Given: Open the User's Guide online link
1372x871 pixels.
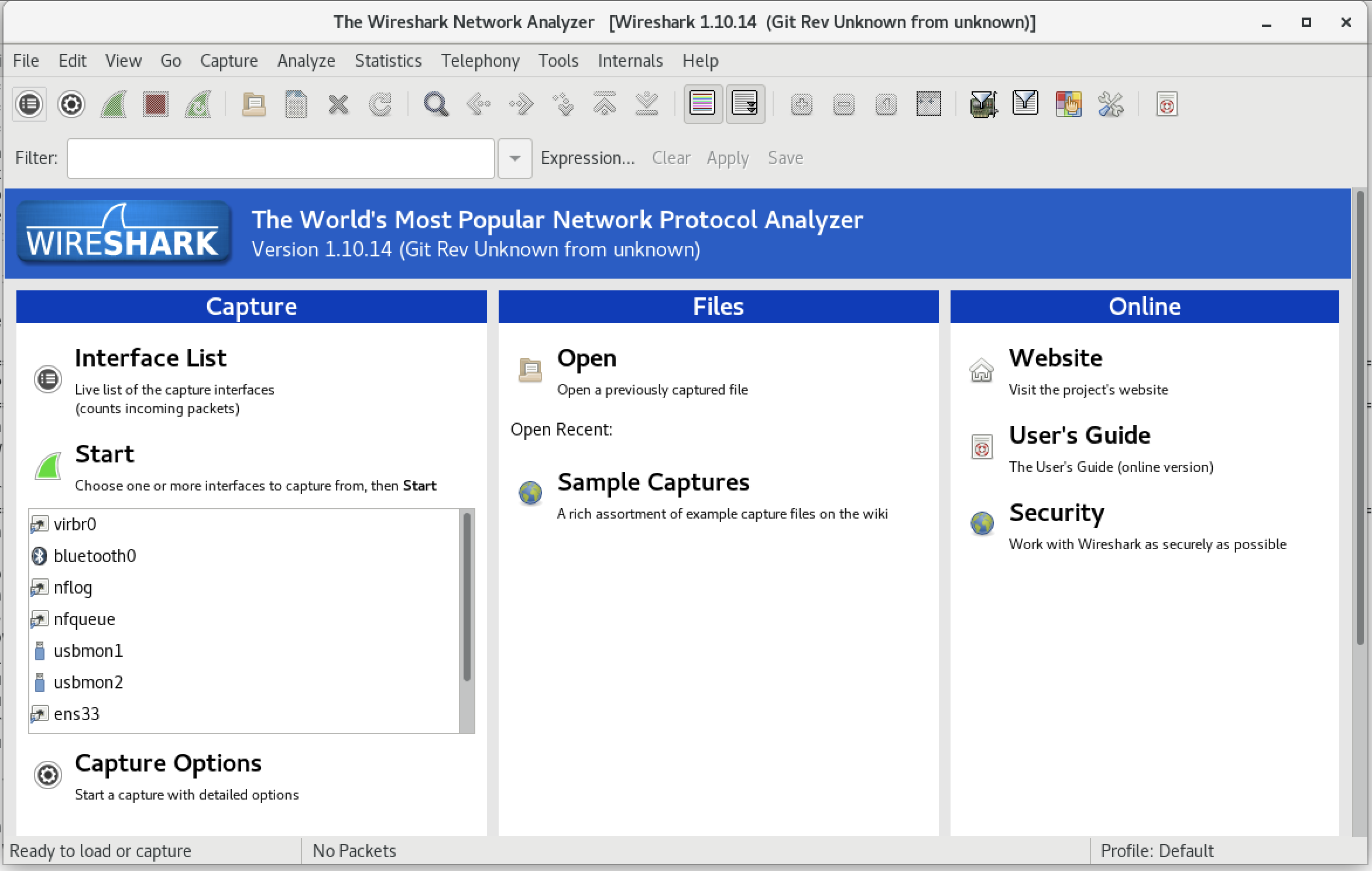Looking at the screenshot, I should tap(1080, 435).
